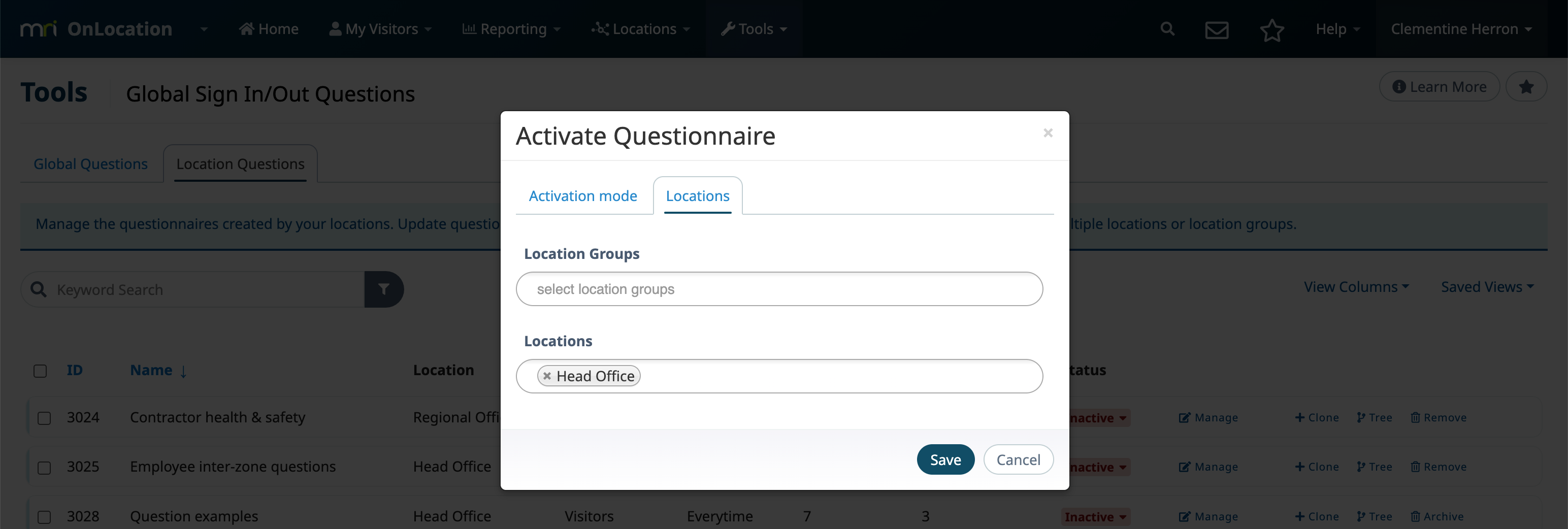Image resolution: width=1568 pixels, height=529 pixels.
Task: Expand the My Visitors menu
Action: (x=380, y=29)
